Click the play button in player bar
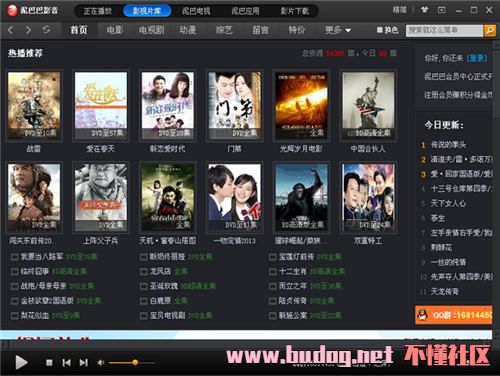The image size is (500, 376). [x=21, y=362]
